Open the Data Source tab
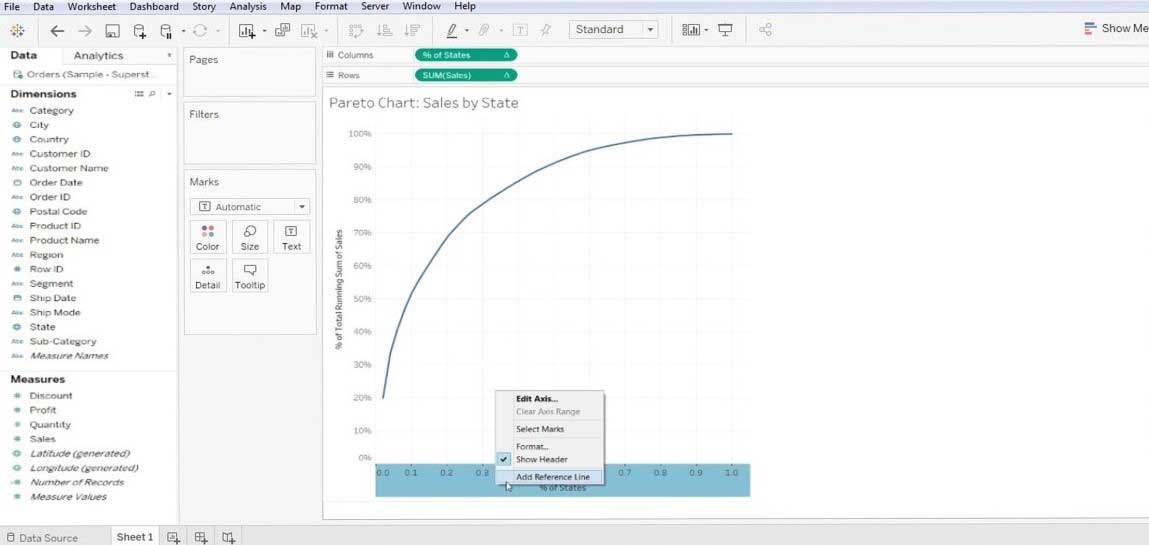The height and width of the screenshot is (545, 1149). pos(42,538)
